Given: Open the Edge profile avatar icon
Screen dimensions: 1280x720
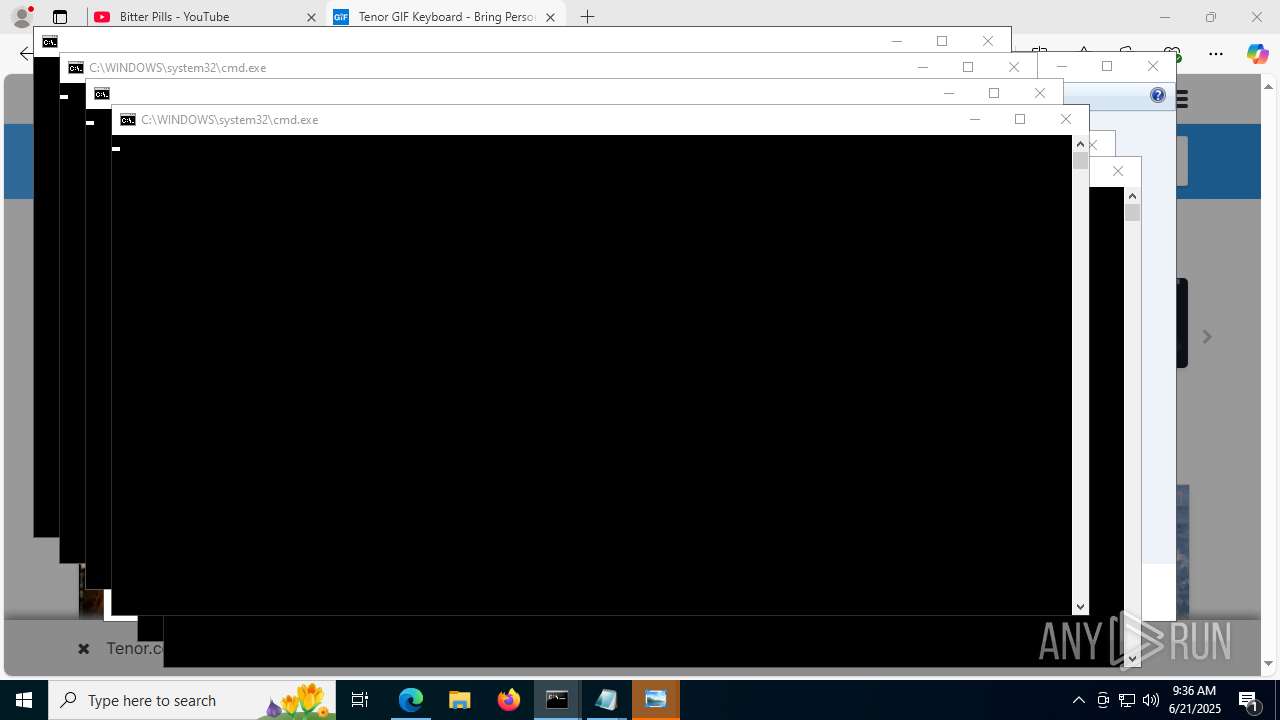Looking at the screenshot, I should (21, 17).
